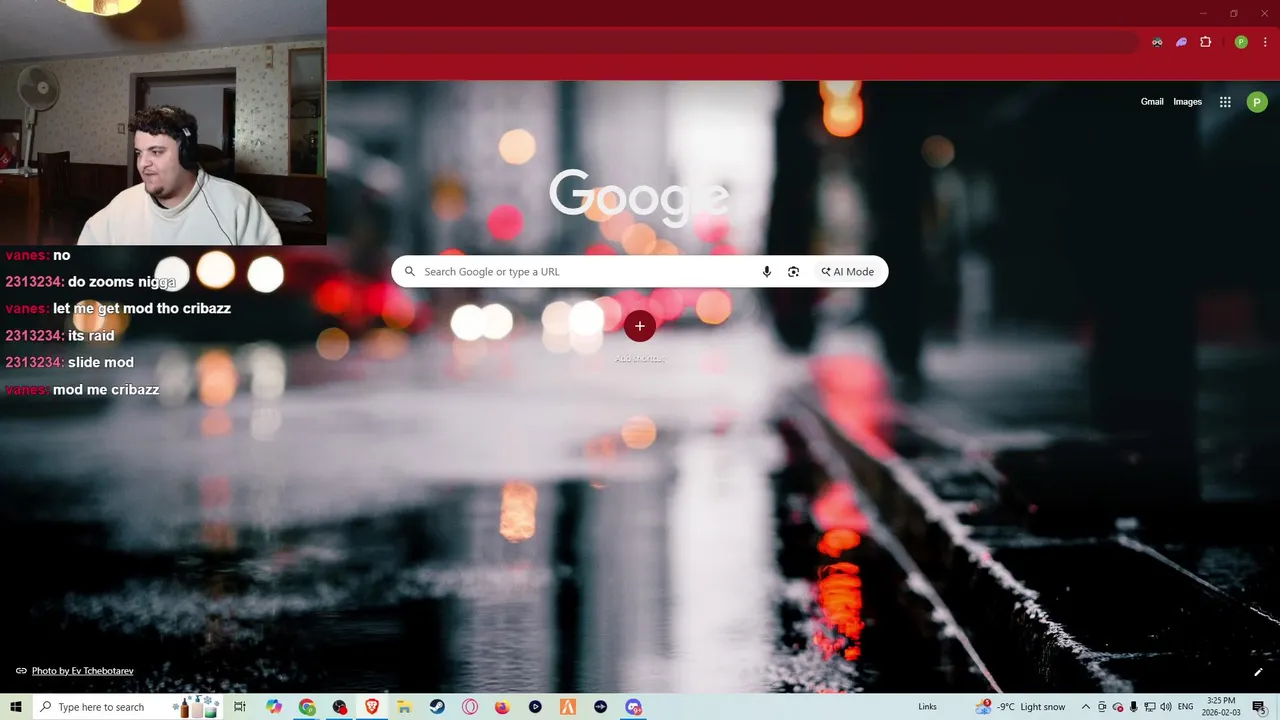Click the chat message "its raid"
Viewport: 1280px width, 720px height.
click(x=91, y=335)
